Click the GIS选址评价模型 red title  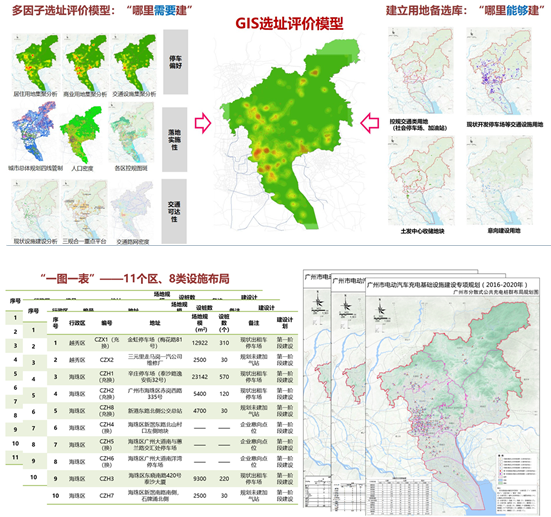pos(289,24)
